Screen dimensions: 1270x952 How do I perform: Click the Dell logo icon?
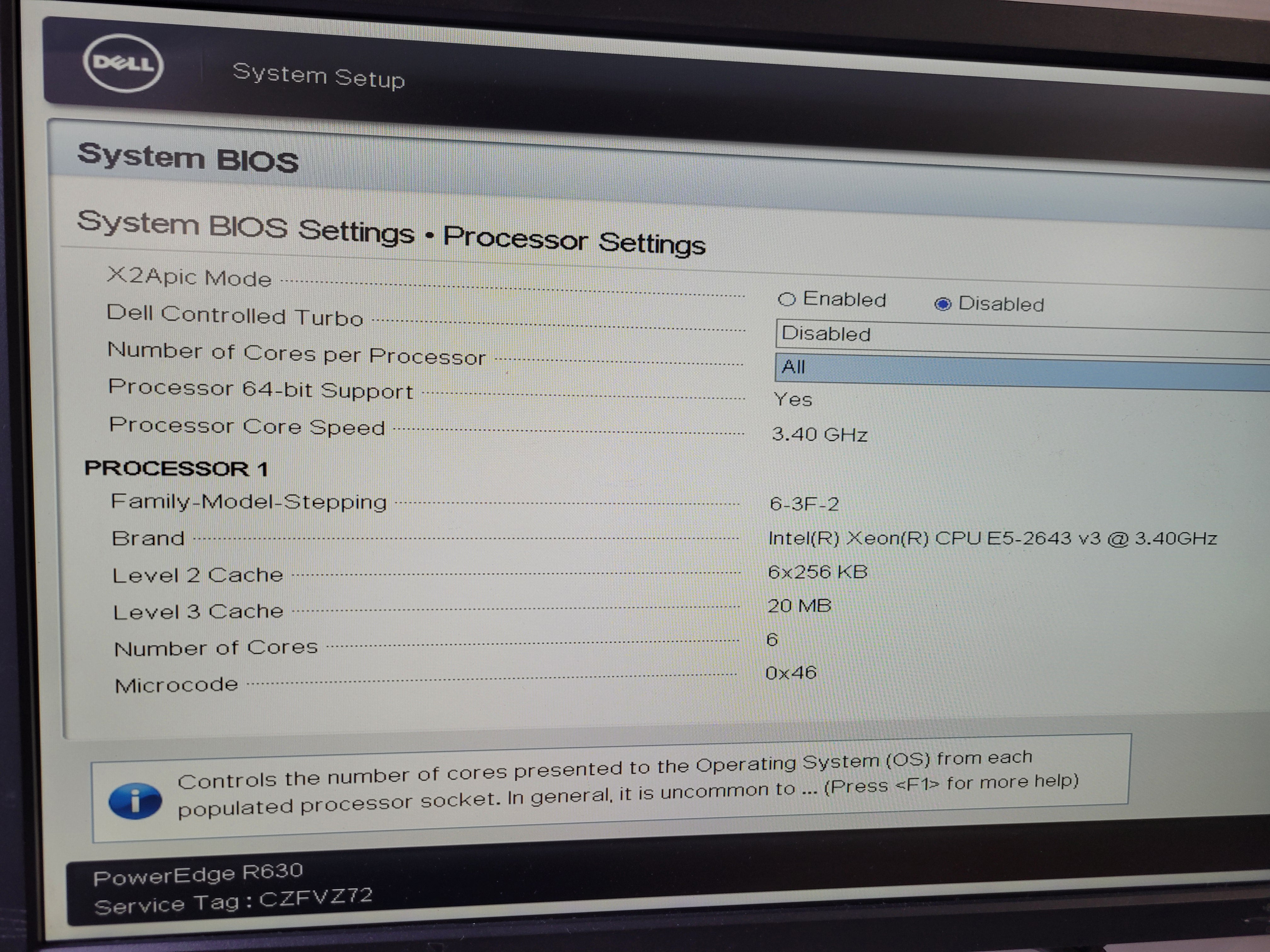point(123,63)
